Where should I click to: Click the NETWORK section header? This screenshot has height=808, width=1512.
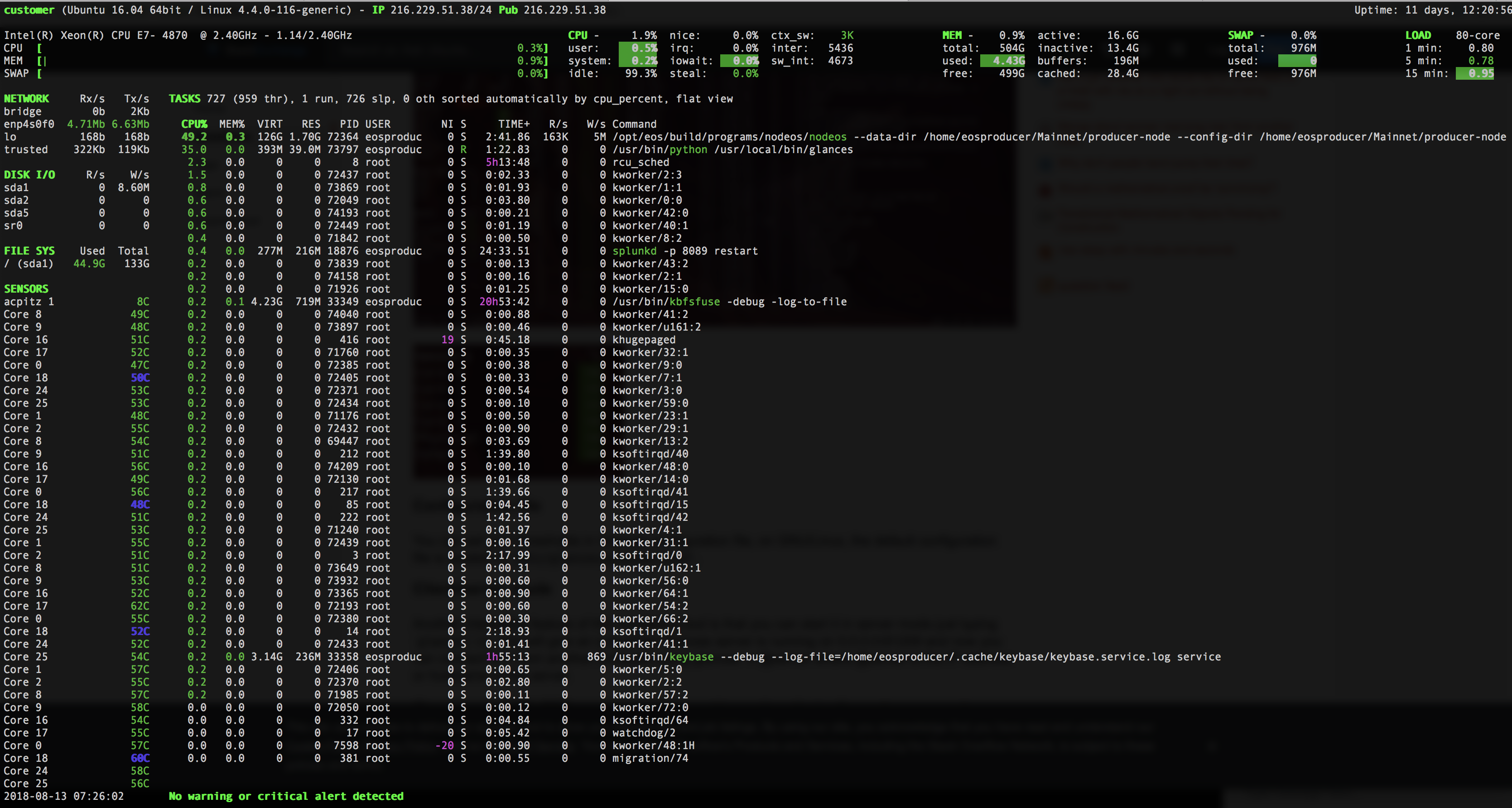tap(26, 99)
